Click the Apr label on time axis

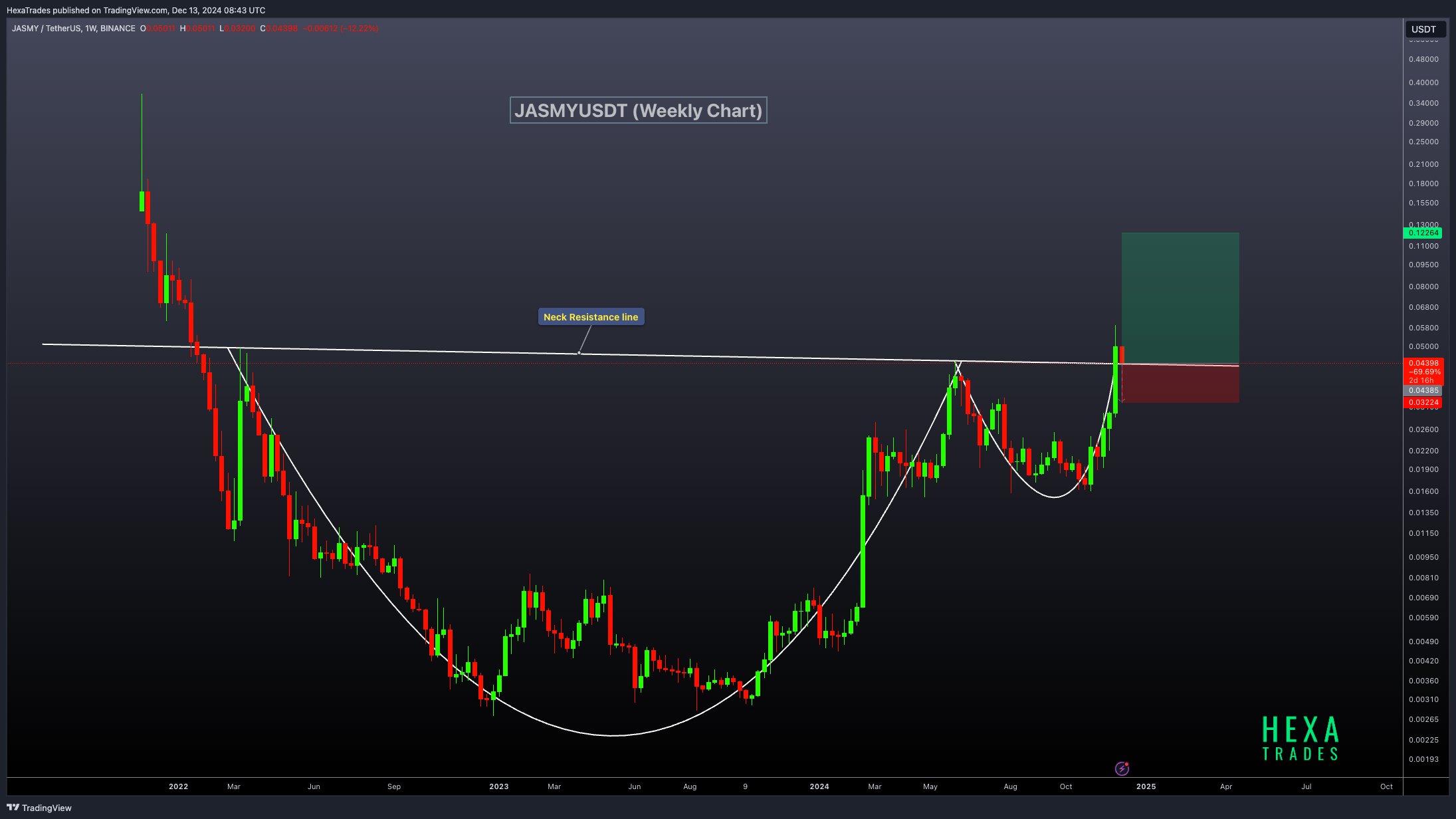[1226, 786]
